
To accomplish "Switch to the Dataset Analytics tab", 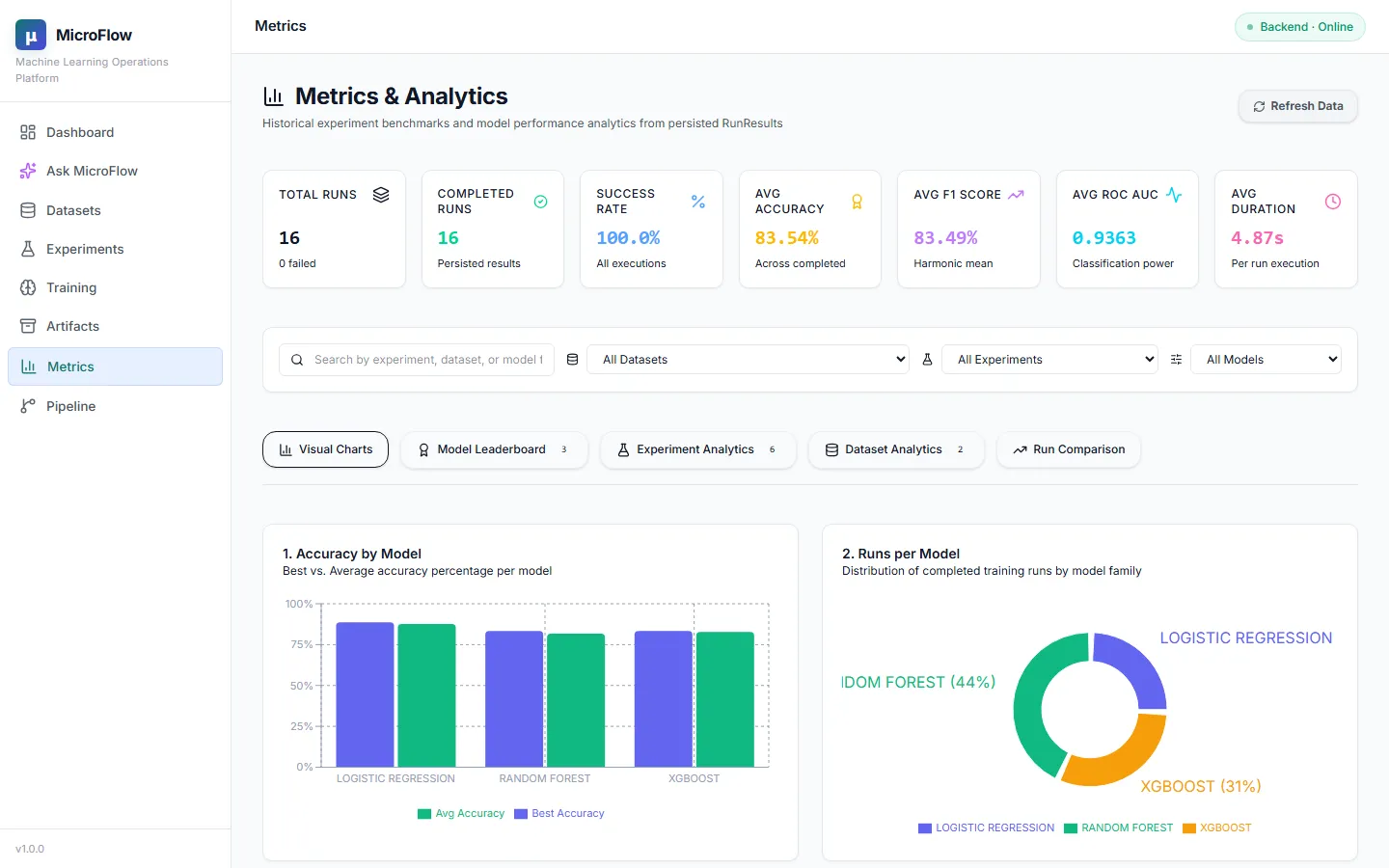I will pyautogui.click(x=896, y=449).
